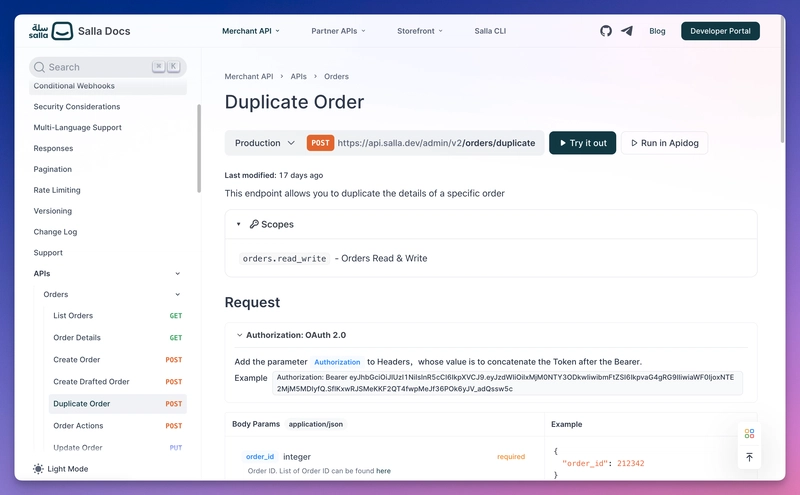Open Create Drafted Order endpoint
The image size is (800, 495).
coord(117,382)
